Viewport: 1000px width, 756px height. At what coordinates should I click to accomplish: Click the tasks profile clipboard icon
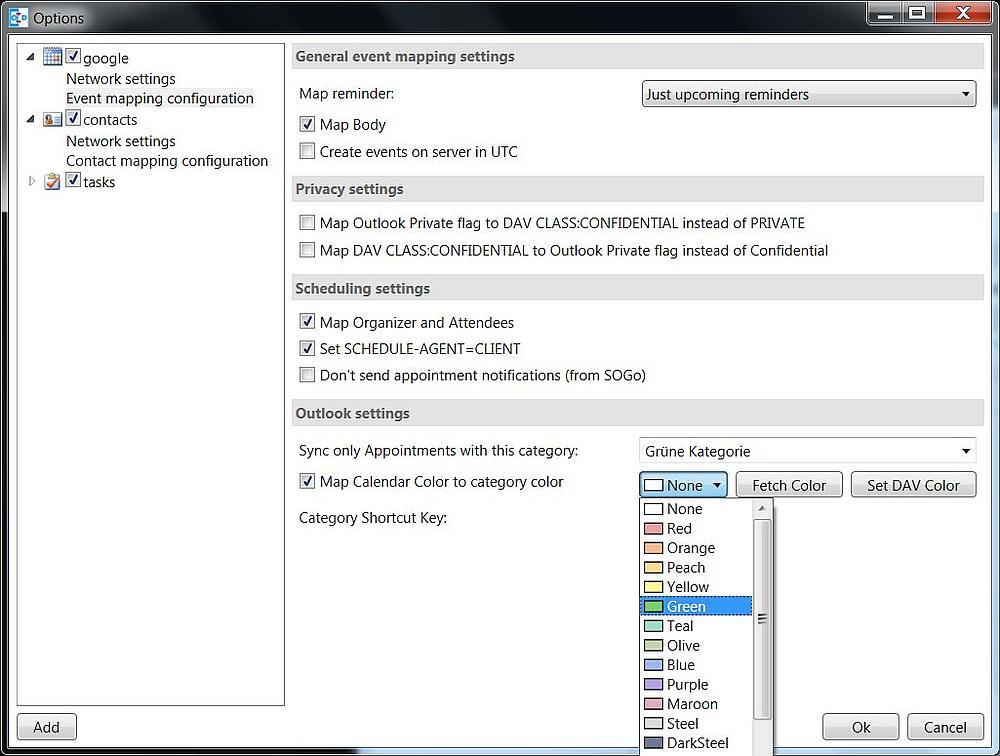[52, 182]
